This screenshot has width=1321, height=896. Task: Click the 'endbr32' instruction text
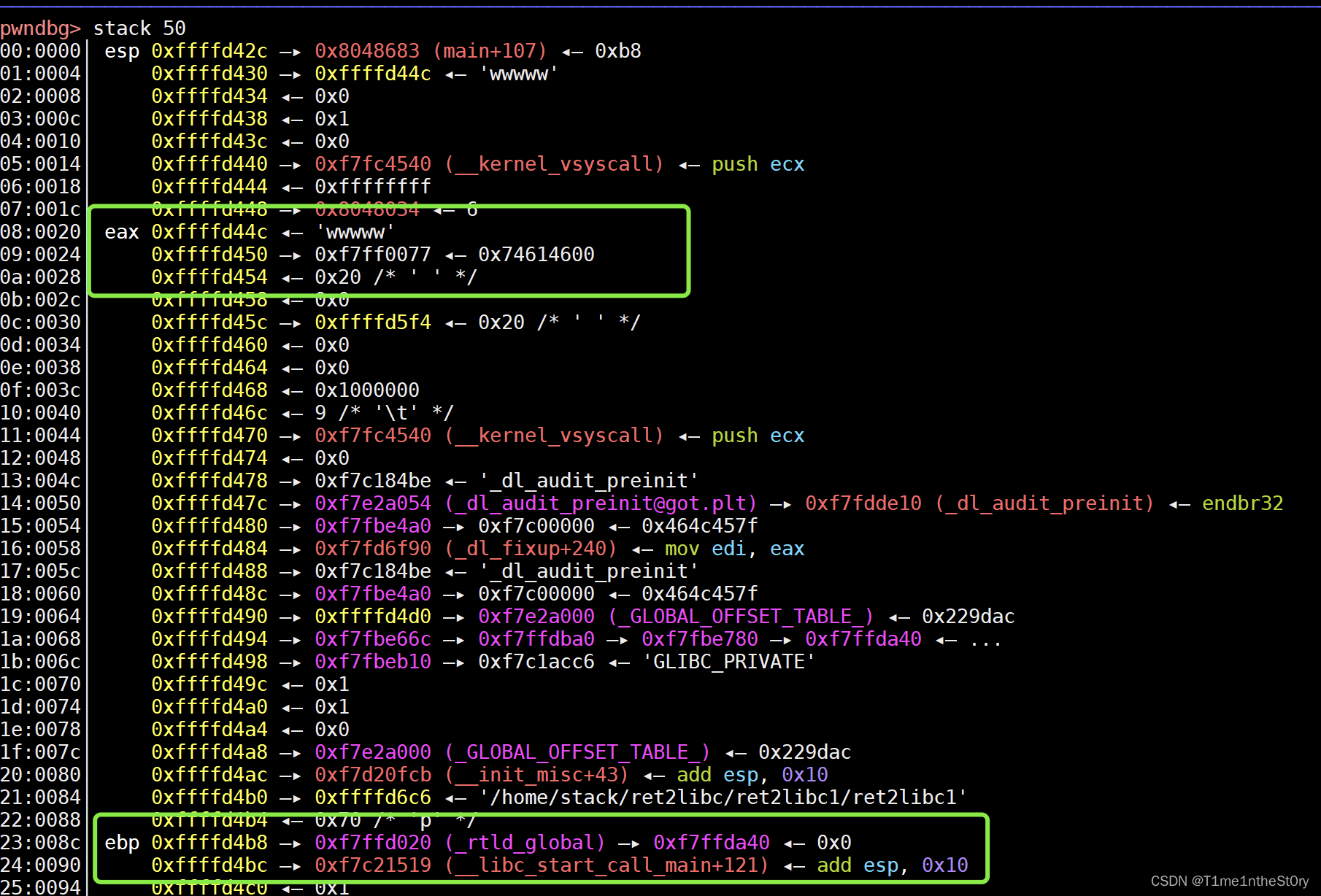pos(1243,503)
